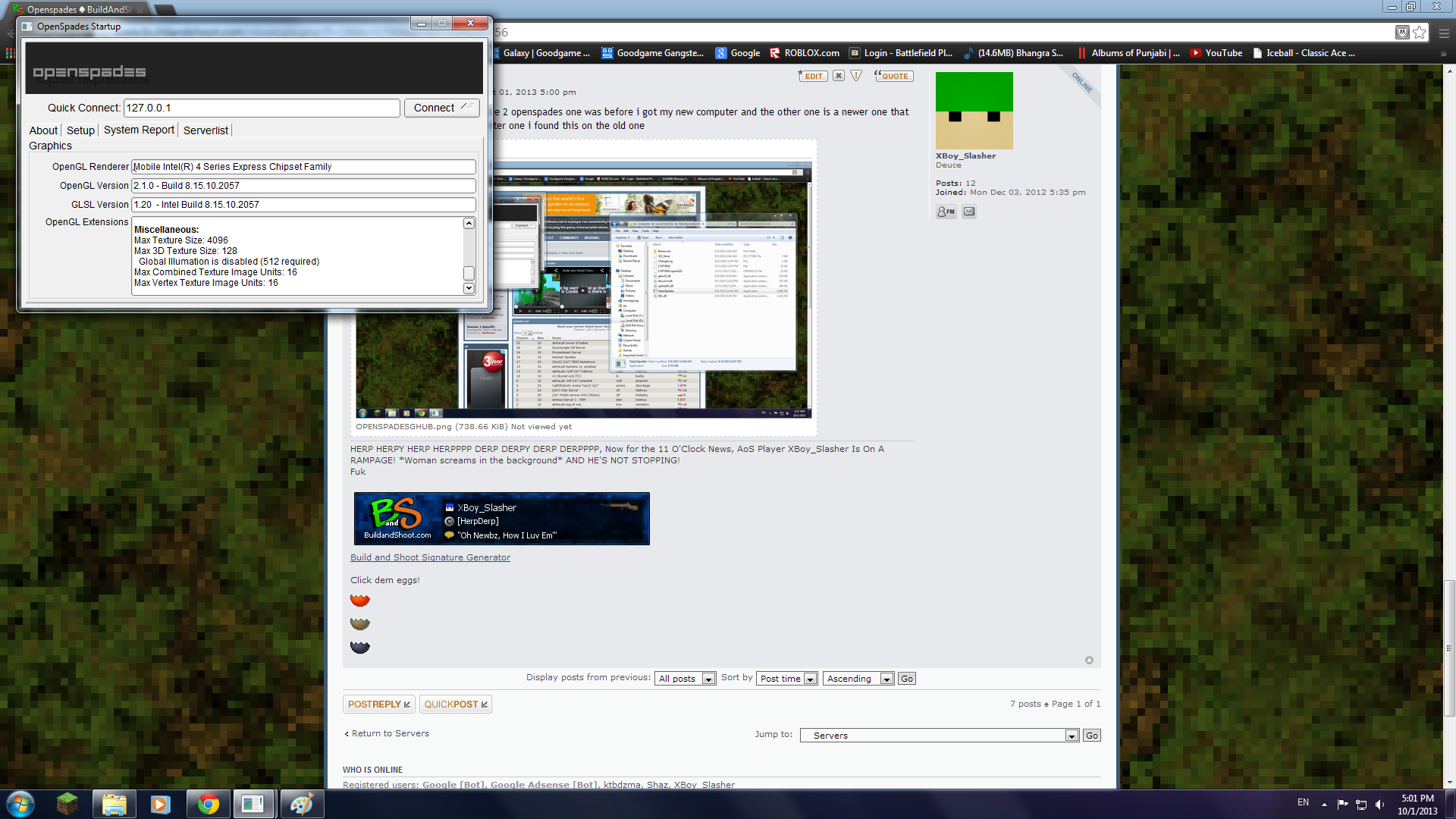This screenshot has height=819, width=1456.
Task: Open Build and Shoot Signature Generator link
Action: 430,557
